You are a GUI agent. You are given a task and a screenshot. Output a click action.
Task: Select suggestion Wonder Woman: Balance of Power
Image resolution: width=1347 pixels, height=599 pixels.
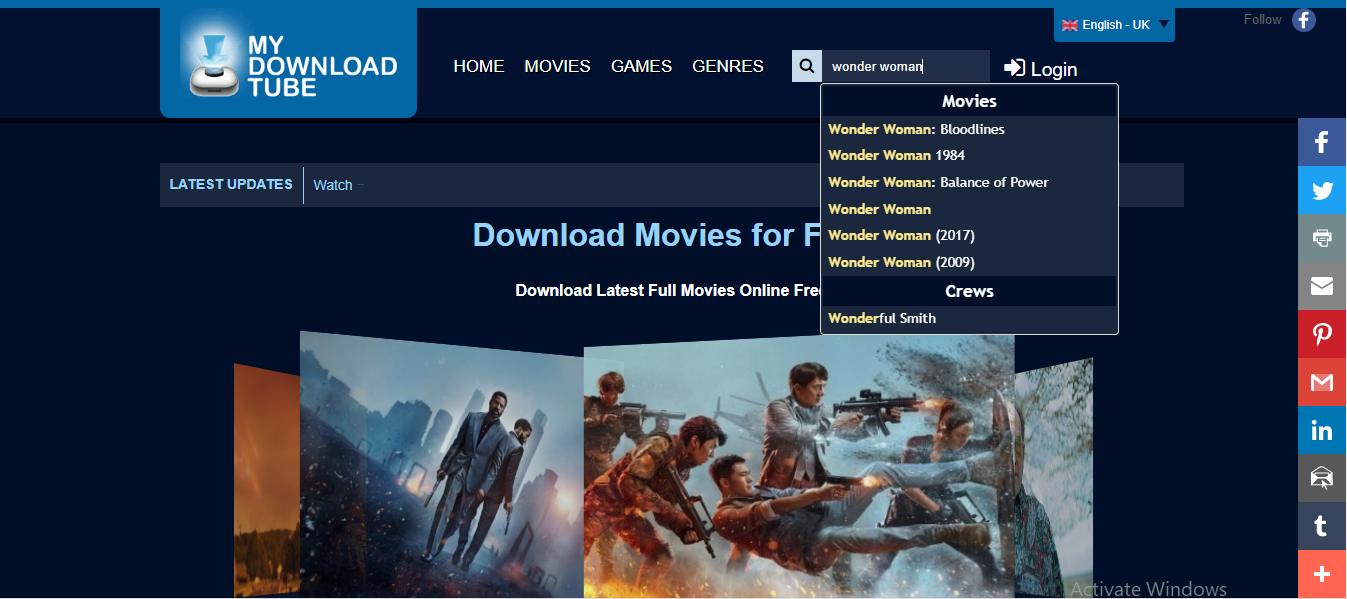pyautogui.click(x=968, y=182)
